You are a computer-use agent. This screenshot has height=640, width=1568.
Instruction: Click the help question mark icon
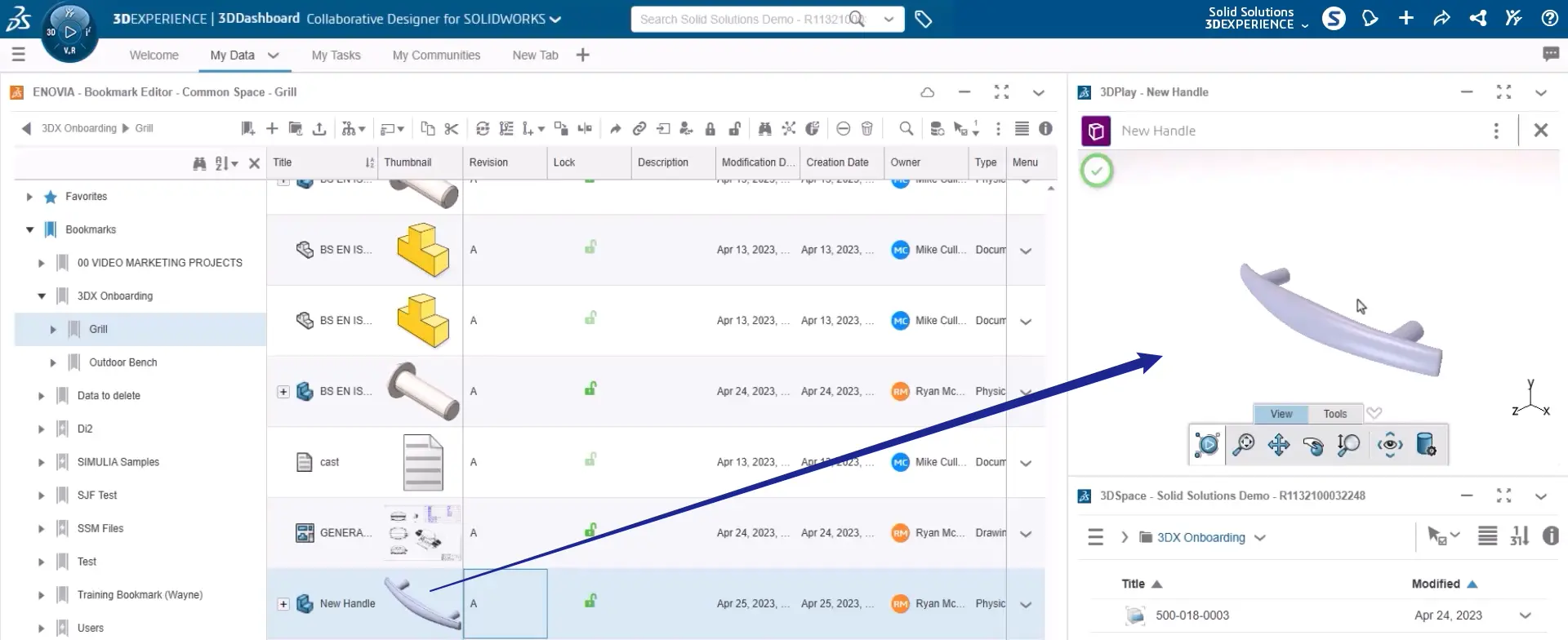point(1549,18)
